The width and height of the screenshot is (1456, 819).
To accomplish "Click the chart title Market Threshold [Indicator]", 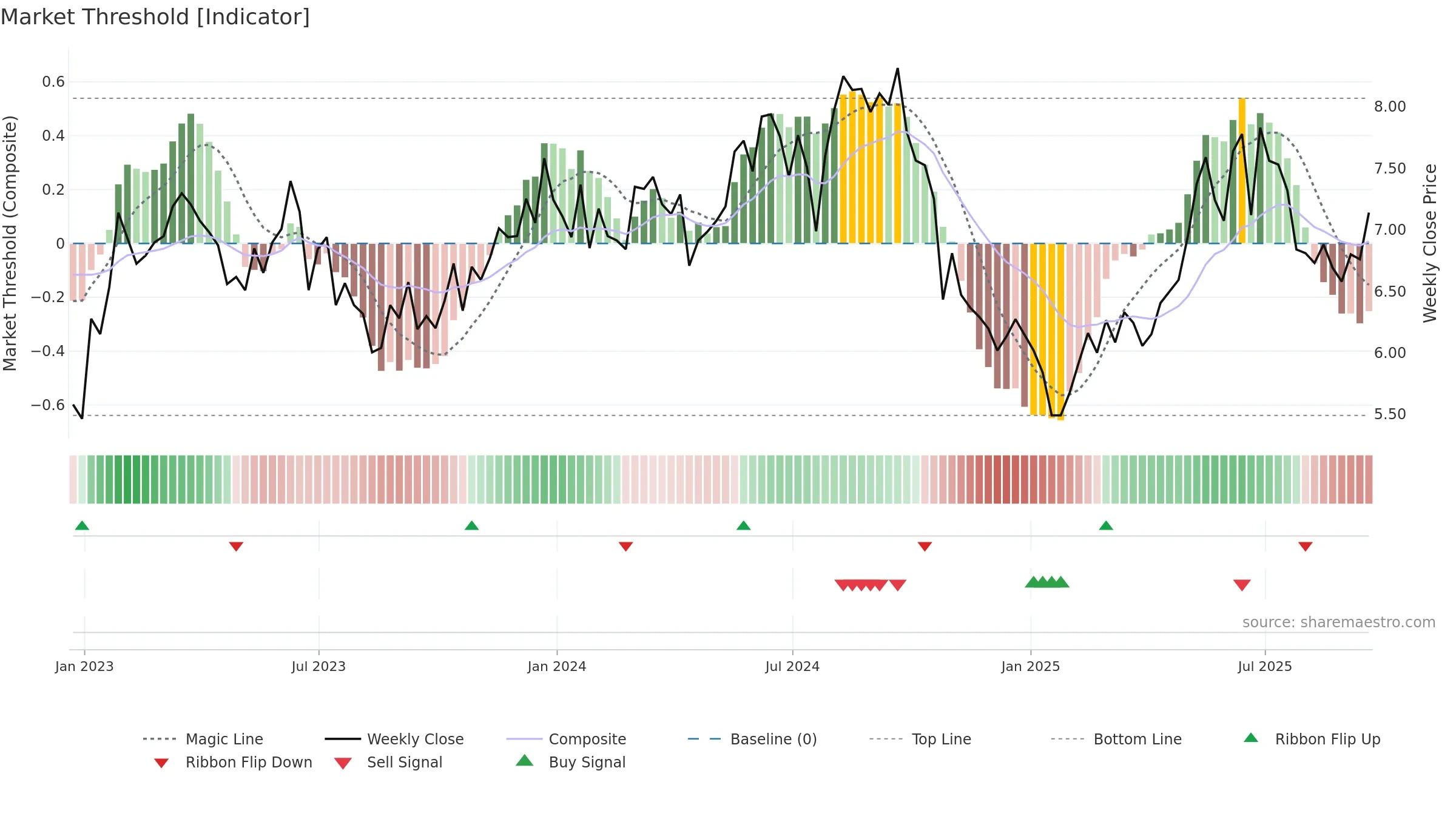I will pos(155,17).
